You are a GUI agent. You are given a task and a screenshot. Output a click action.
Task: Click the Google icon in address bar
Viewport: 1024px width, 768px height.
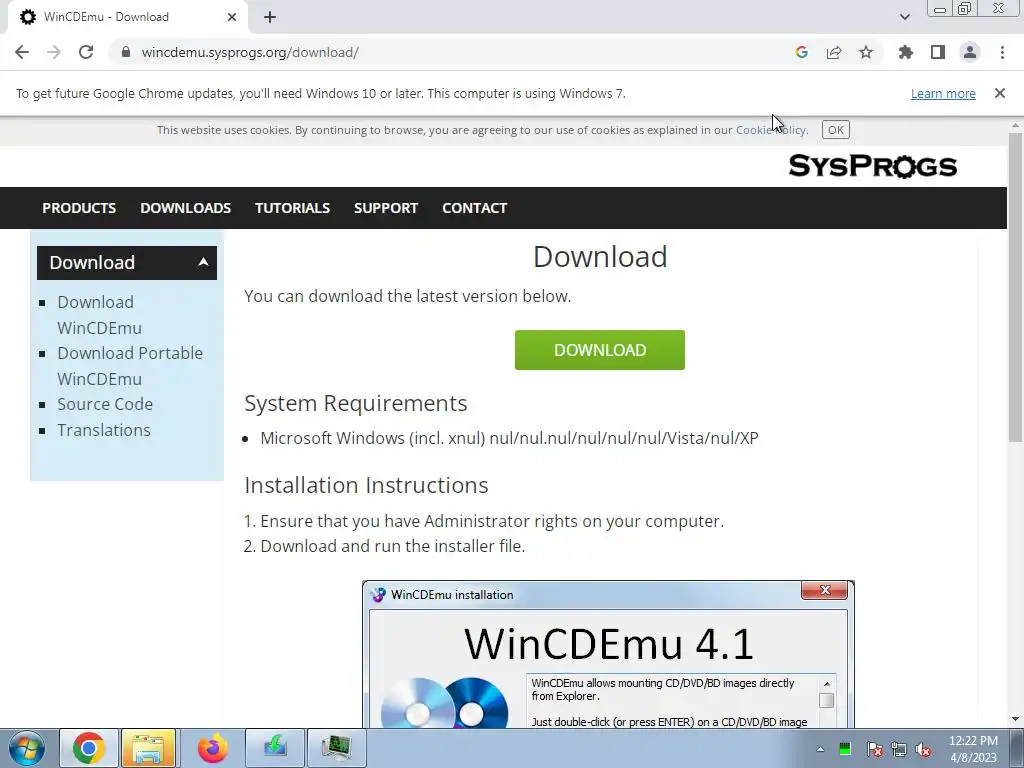point(802,52)
